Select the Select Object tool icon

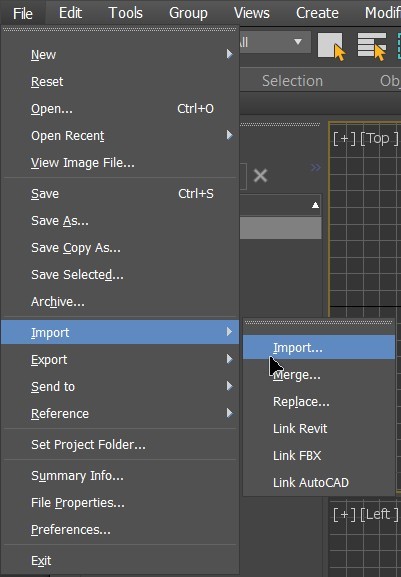pyautogui.click(x=331, y=46)
